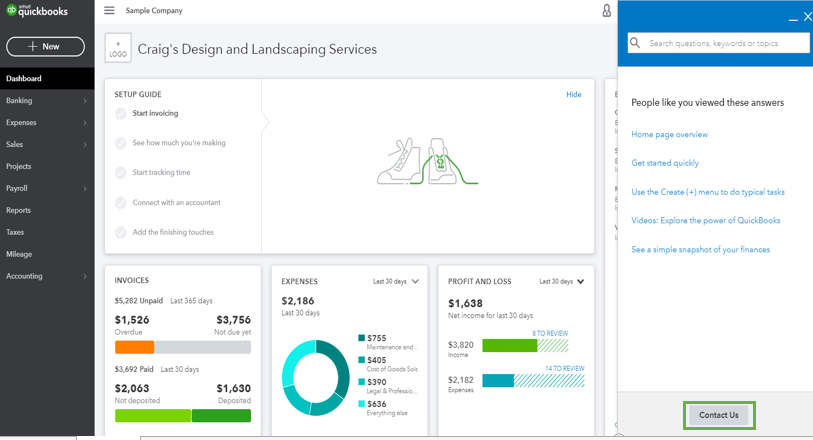Check Connect with an accountant step circle
813x440 pixels.
pyautogui.click(x=120, y=203)
